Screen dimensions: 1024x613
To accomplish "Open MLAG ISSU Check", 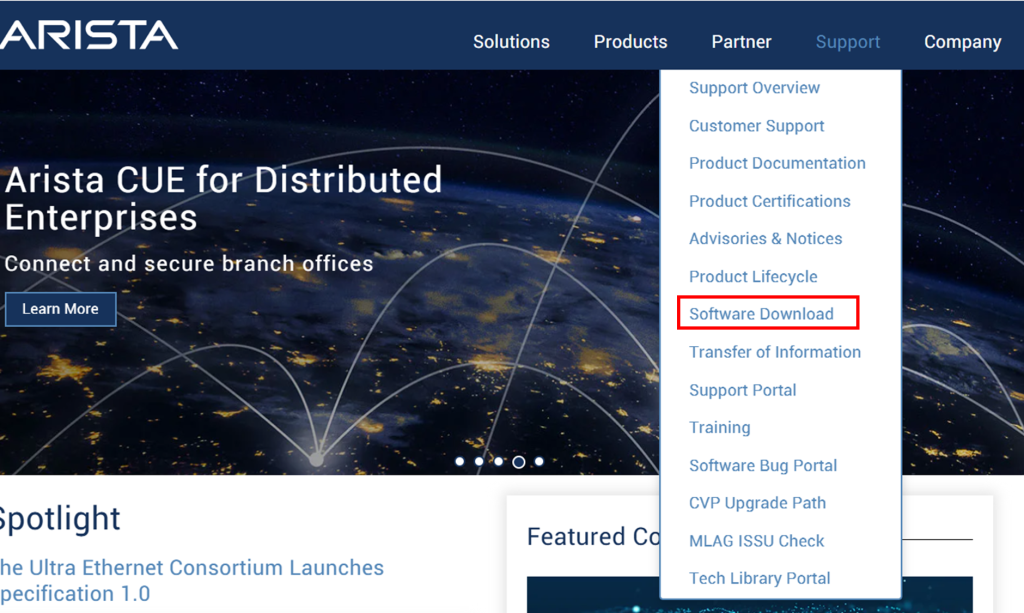I will tap(756, 541).
